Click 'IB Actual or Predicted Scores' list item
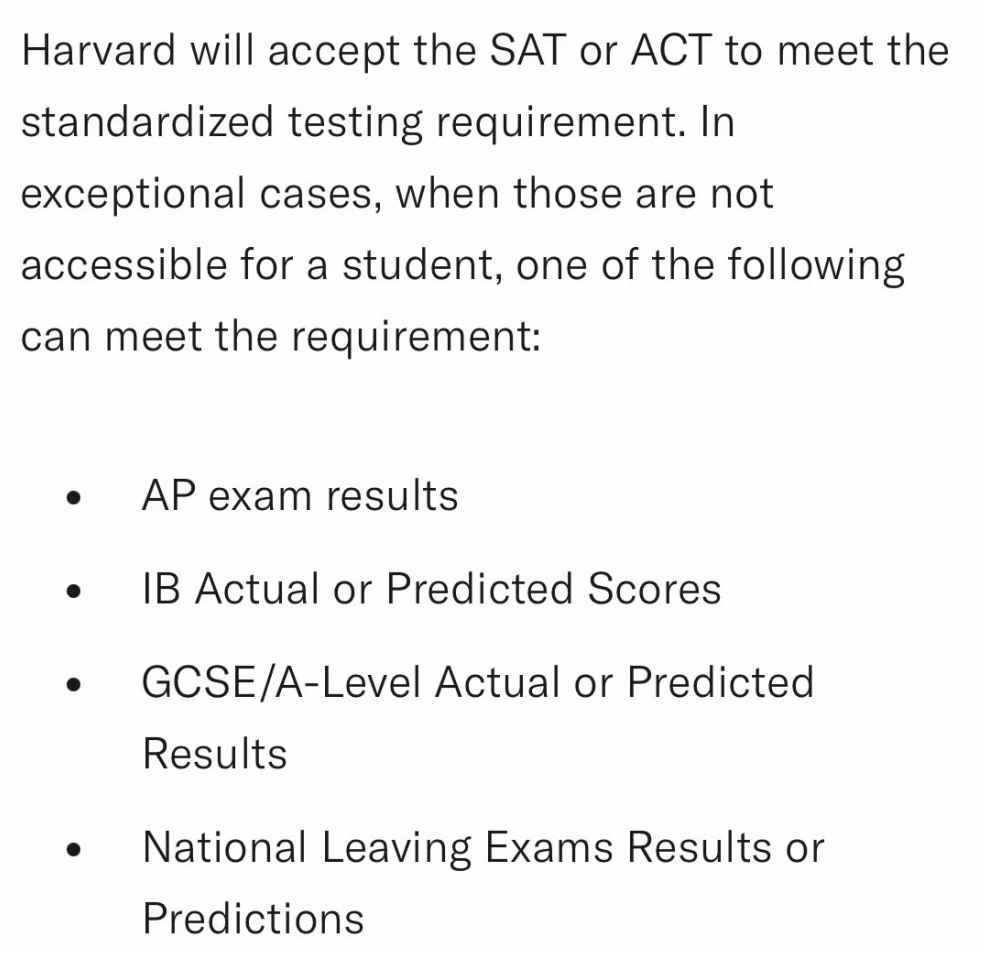 (x=432, y=589)
